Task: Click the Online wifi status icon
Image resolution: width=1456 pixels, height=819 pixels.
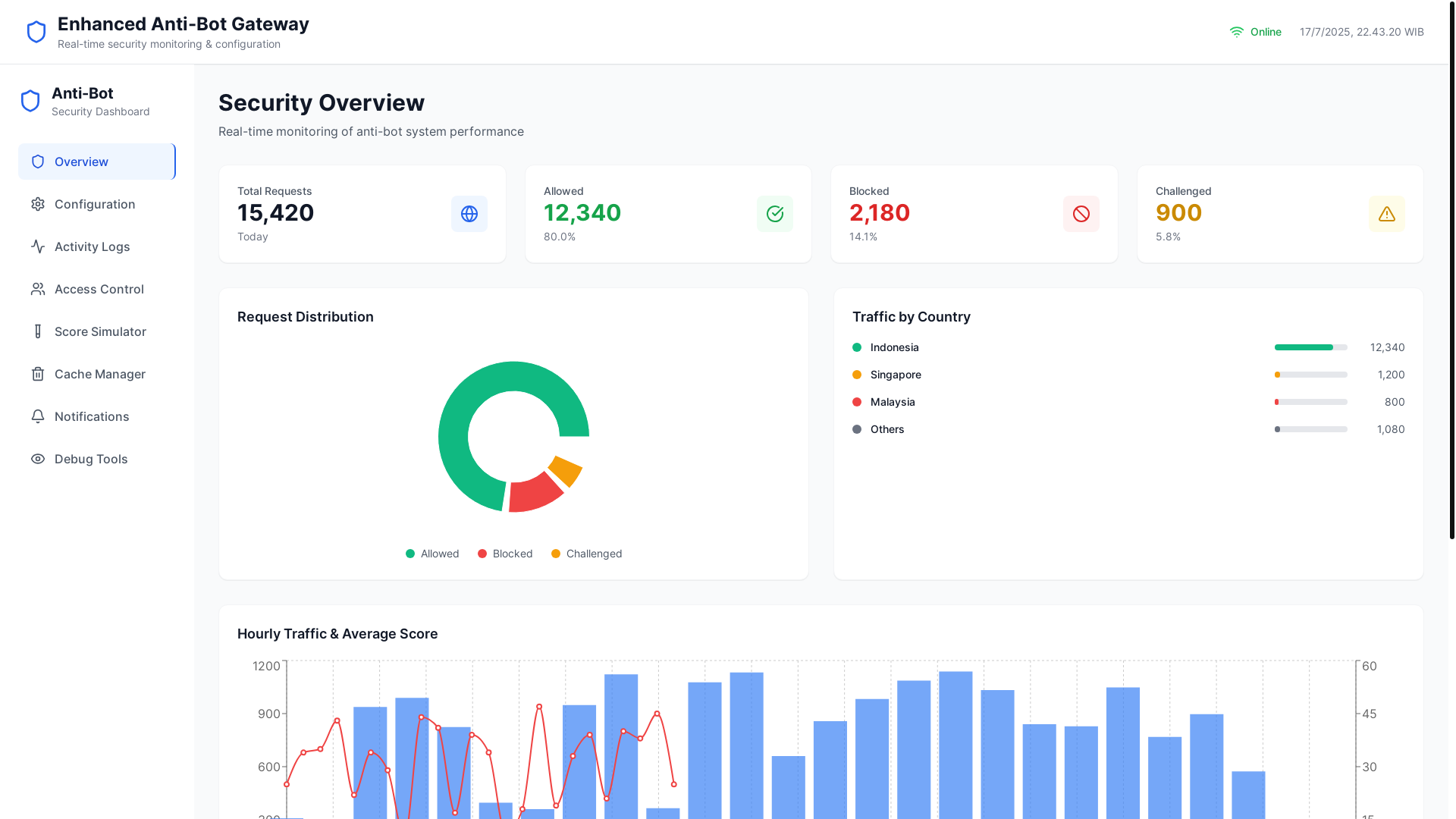Action: pos(1237,32)
